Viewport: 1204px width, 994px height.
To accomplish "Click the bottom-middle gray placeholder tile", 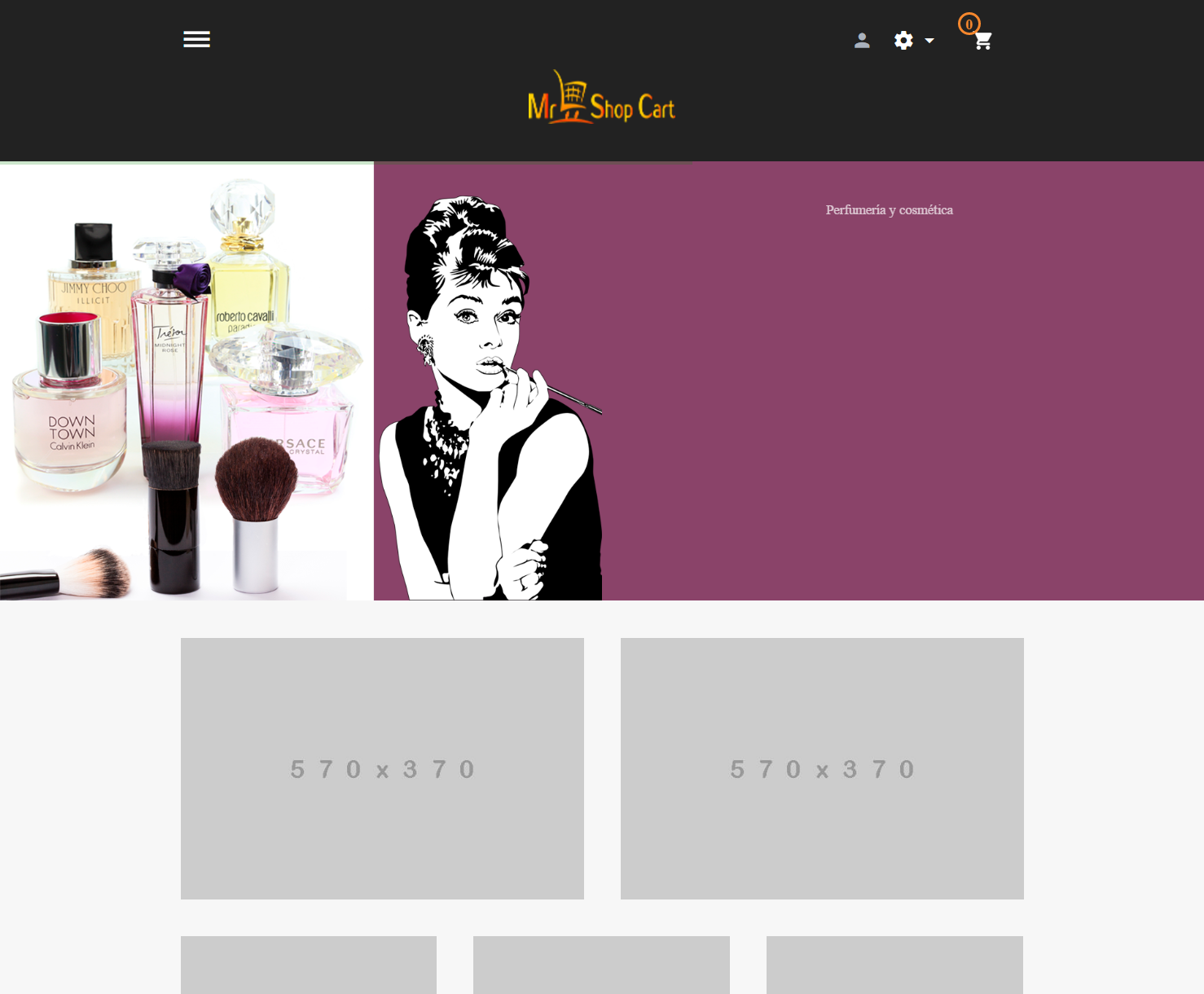I will point(601,965).
